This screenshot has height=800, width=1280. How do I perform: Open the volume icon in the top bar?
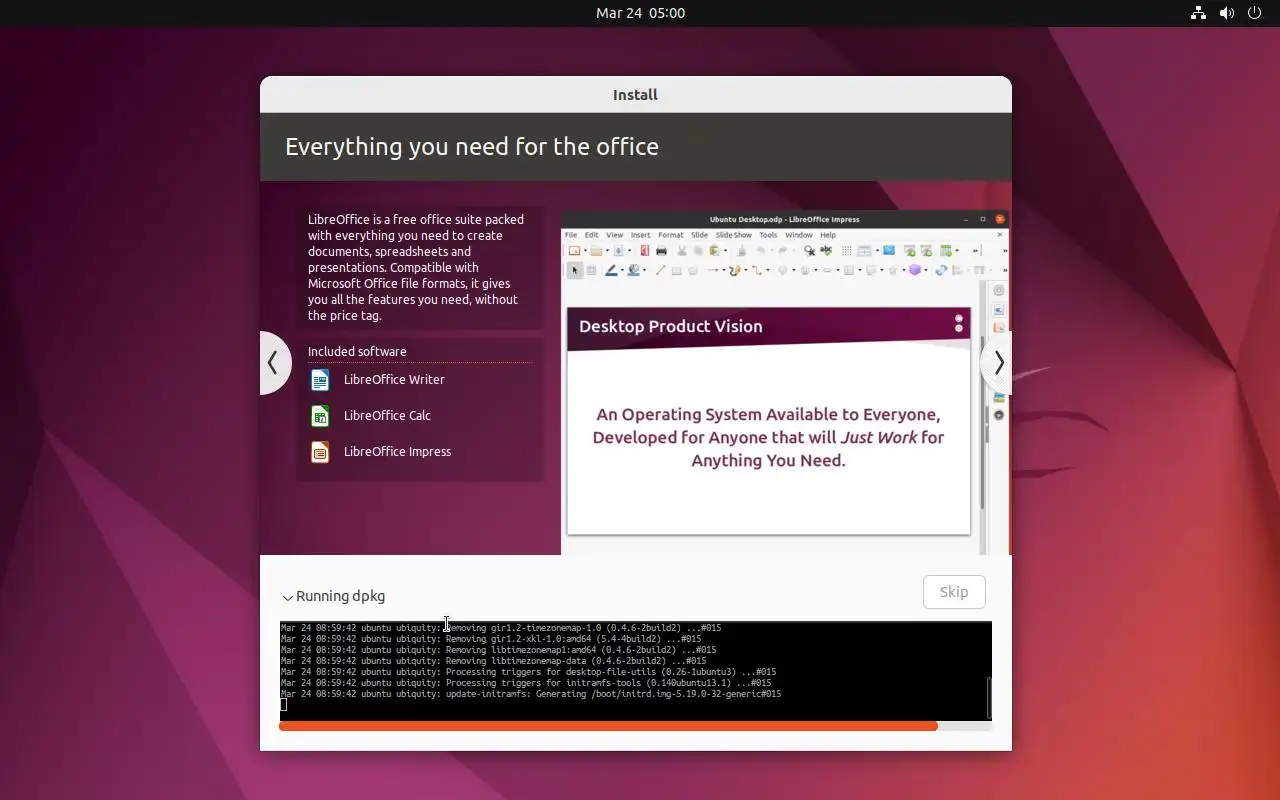[1227, 13]
